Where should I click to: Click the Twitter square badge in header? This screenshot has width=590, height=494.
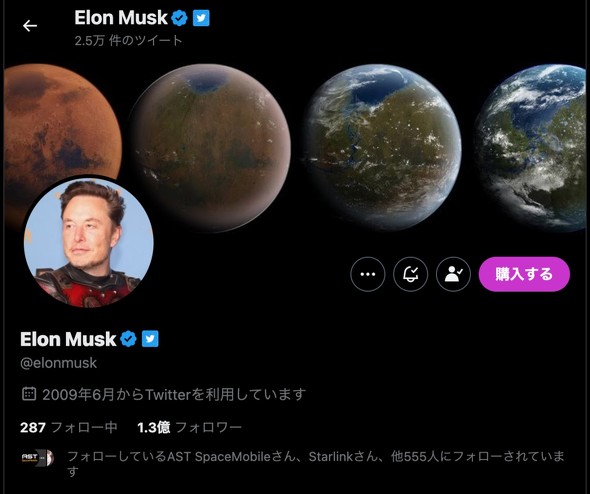201,18
